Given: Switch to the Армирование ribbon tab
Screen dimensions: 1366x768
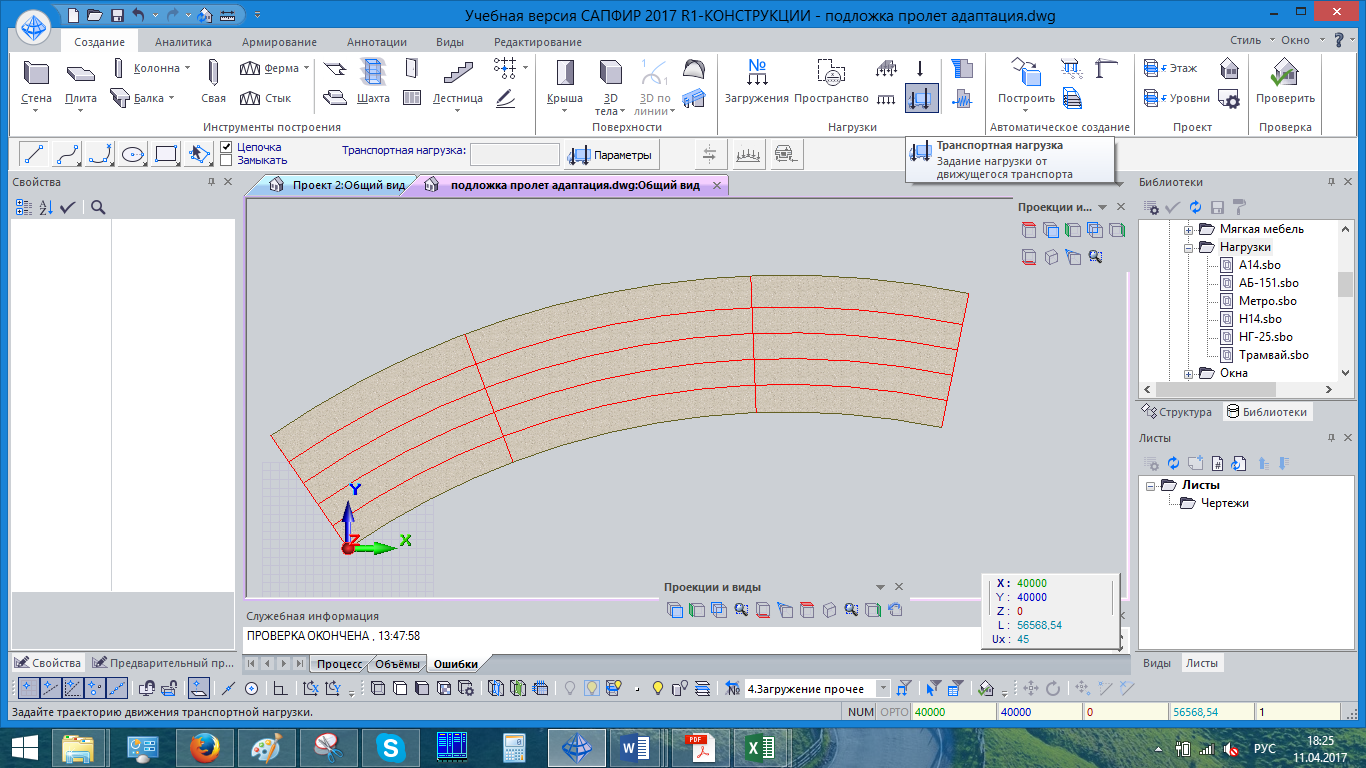Looking at the screenshot, I should (x=279, y=42).
